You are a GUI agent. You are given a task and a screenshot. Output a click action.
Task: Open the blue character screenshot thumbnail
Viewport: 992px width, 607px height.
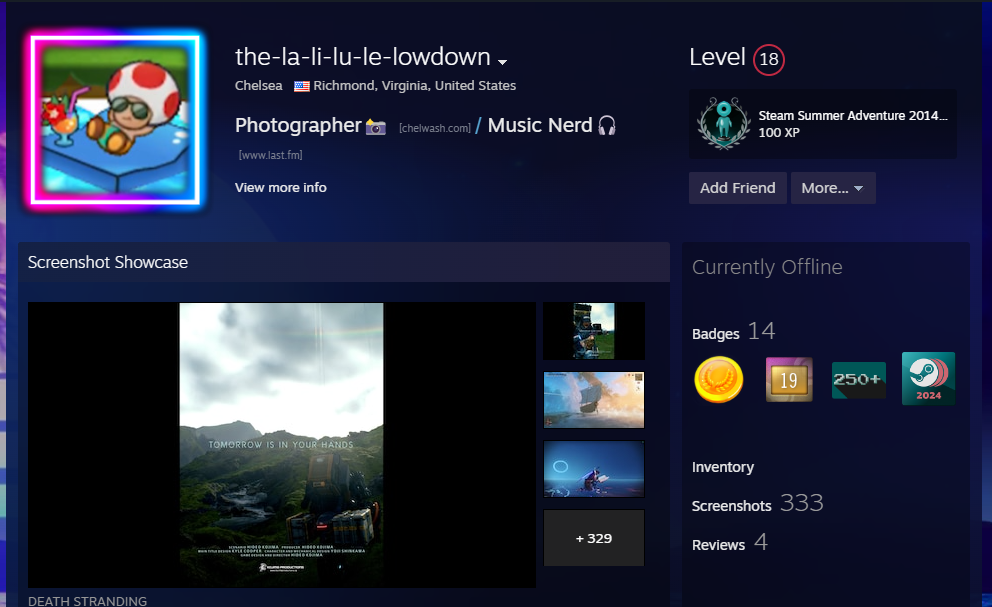[593, 469]
